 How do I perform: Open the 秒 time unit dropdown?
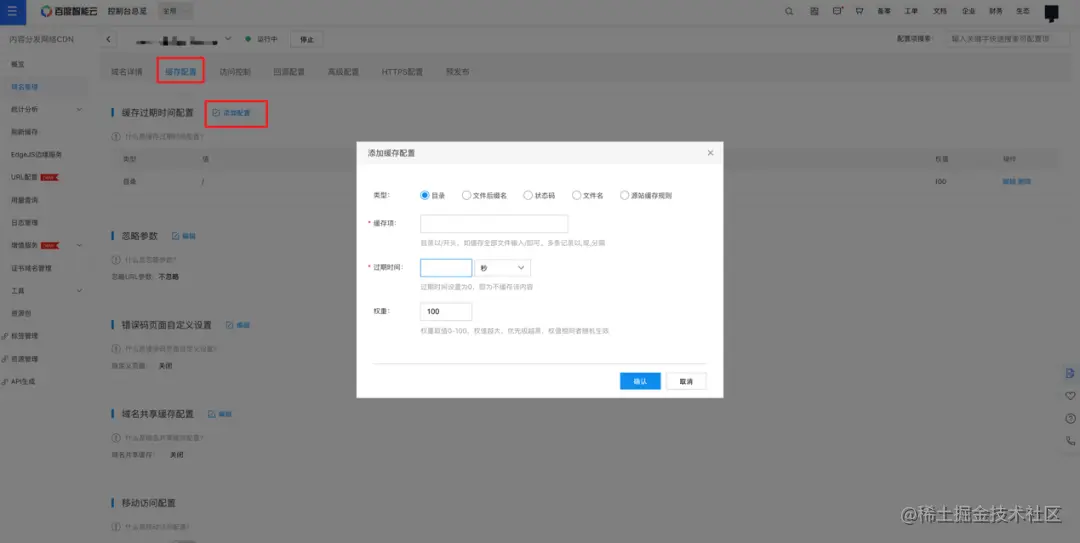[x=503, y=268]
